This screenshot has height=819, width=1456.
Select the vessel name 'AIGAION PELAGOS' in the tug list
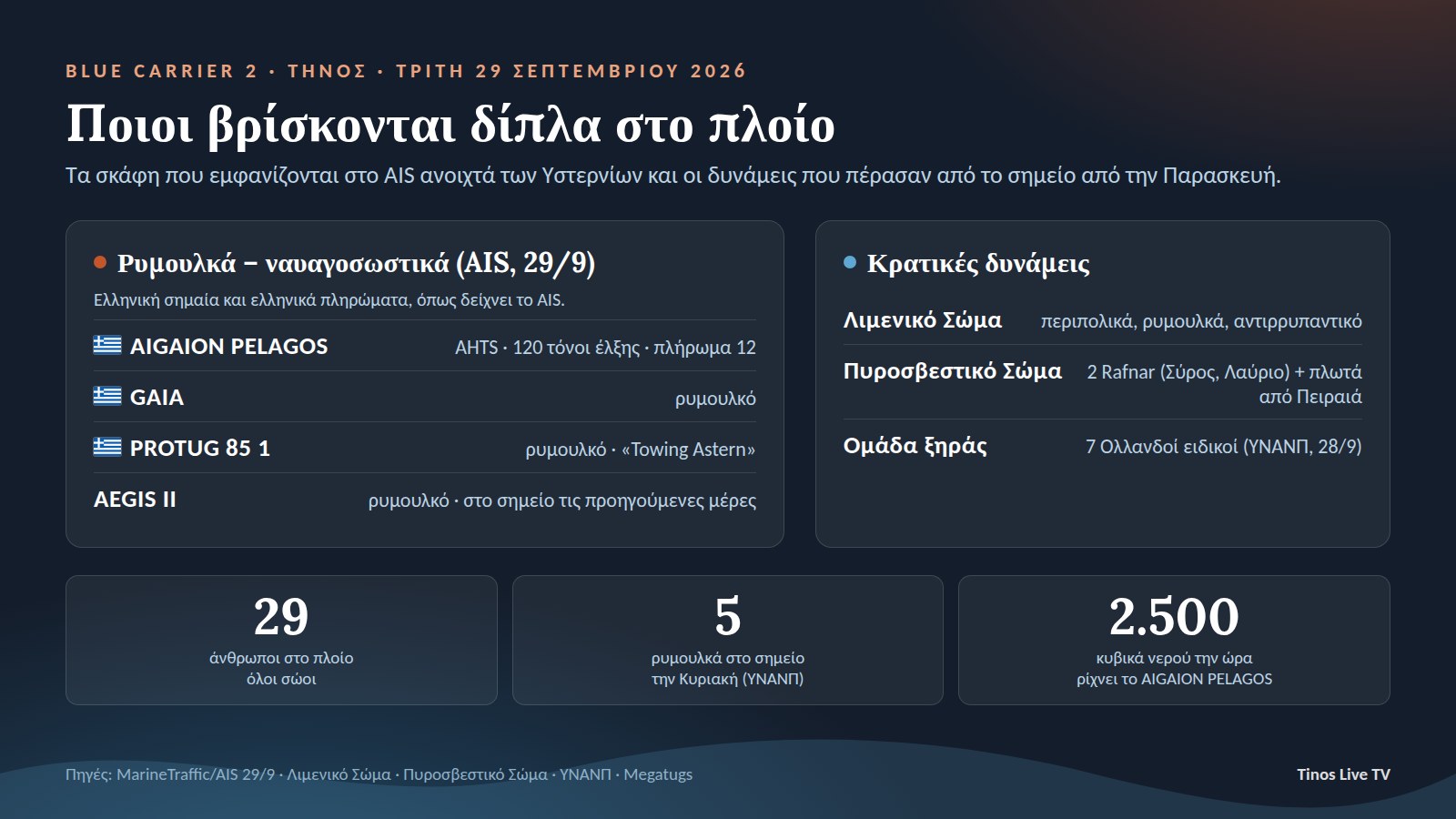pos(228,347)
